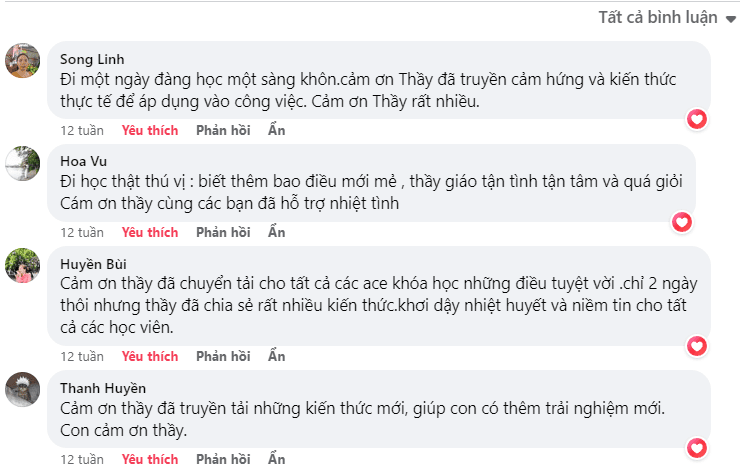Screen dimensions: 749x471
Task: Click Huyền Bùi's profile avatar
Action: coord(23,265)
